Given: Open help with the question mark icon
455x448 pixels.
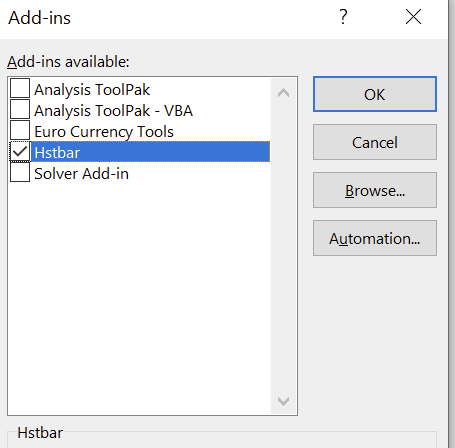Looking at the screenshot, I should [x=343, y=17].
